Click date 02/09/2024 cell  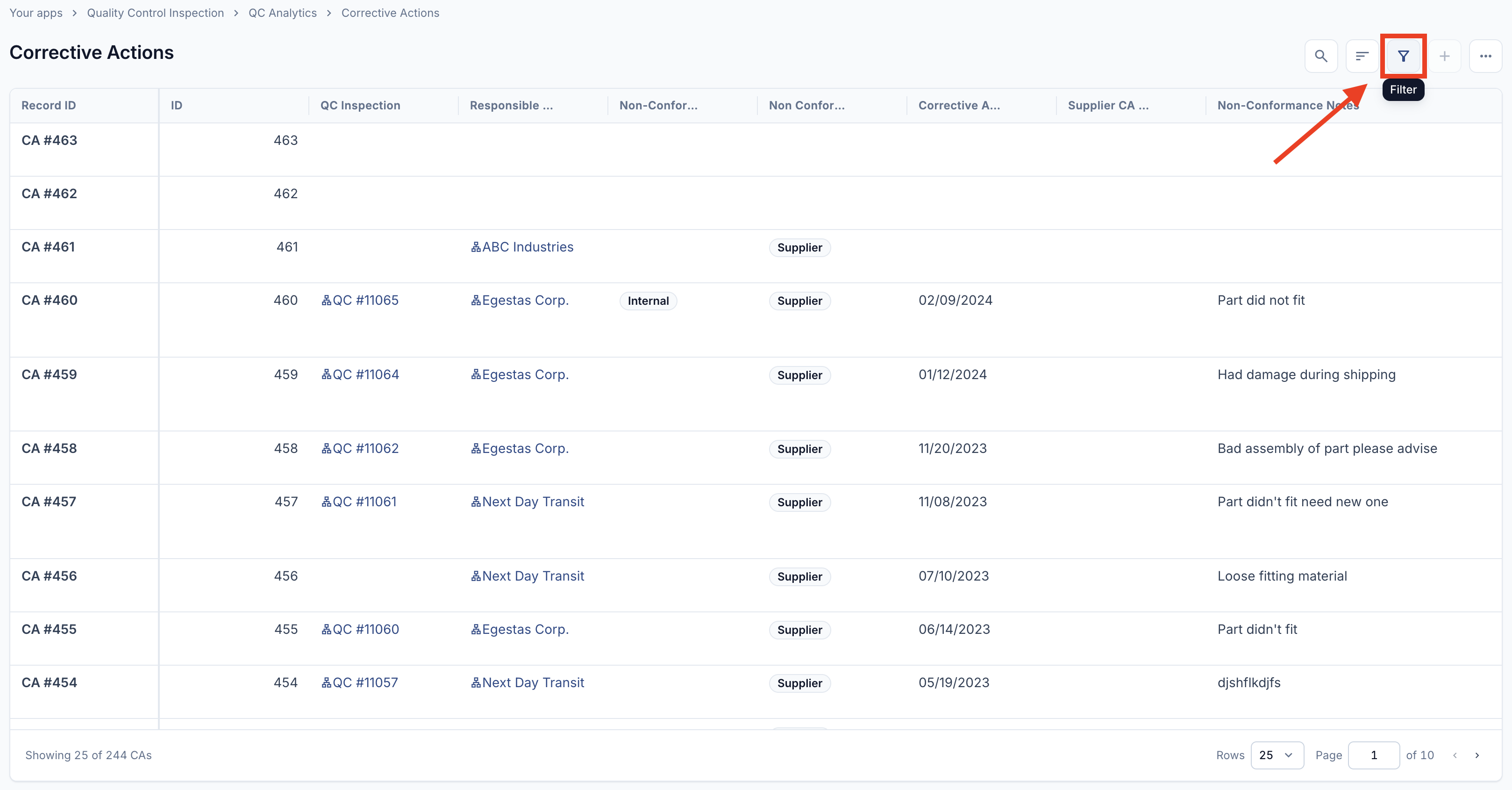pyautogui.click(x=956, y=300)
